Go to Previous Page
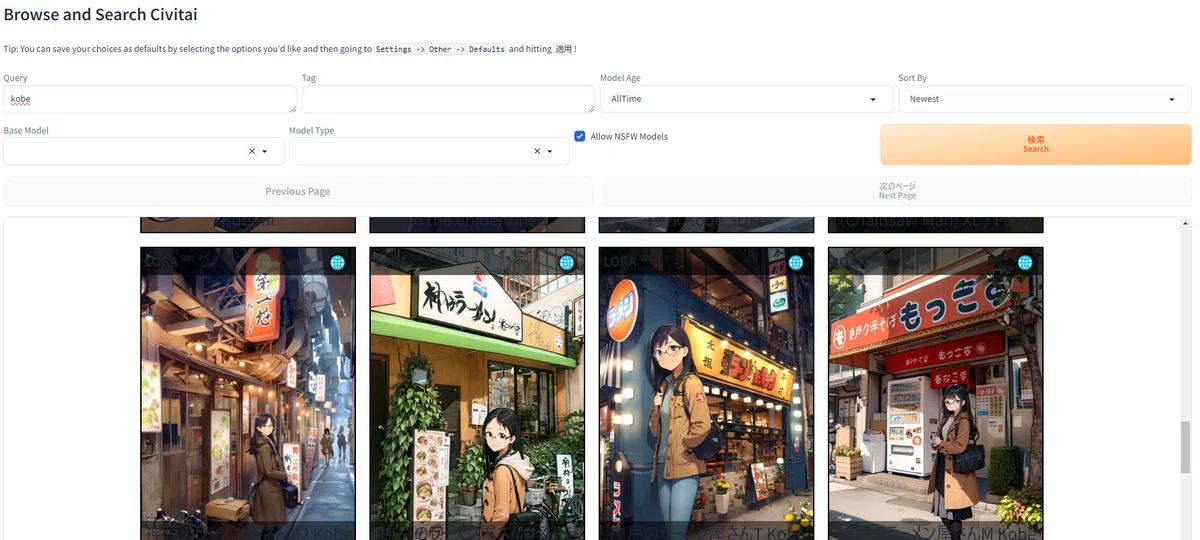 [x=298, y=191]
